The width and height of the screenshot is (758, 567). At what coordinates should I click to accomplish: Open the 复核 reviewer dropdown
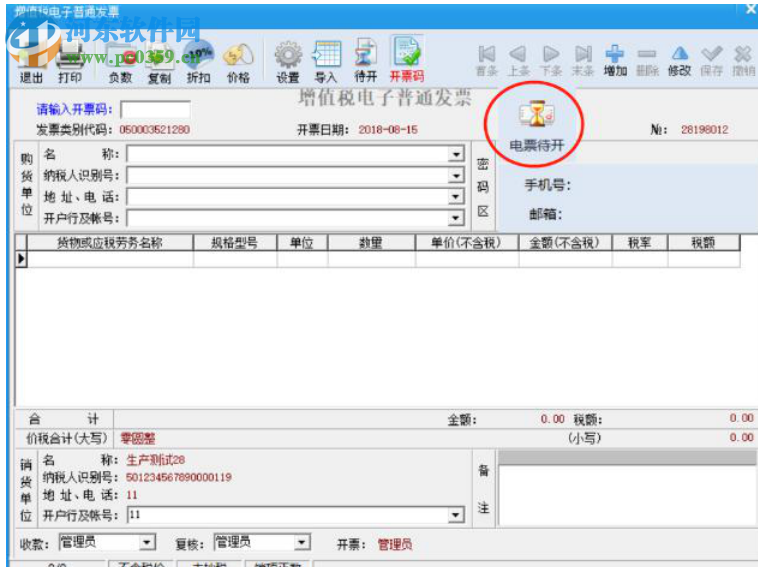pyautogui.click(x=302, y=543)
